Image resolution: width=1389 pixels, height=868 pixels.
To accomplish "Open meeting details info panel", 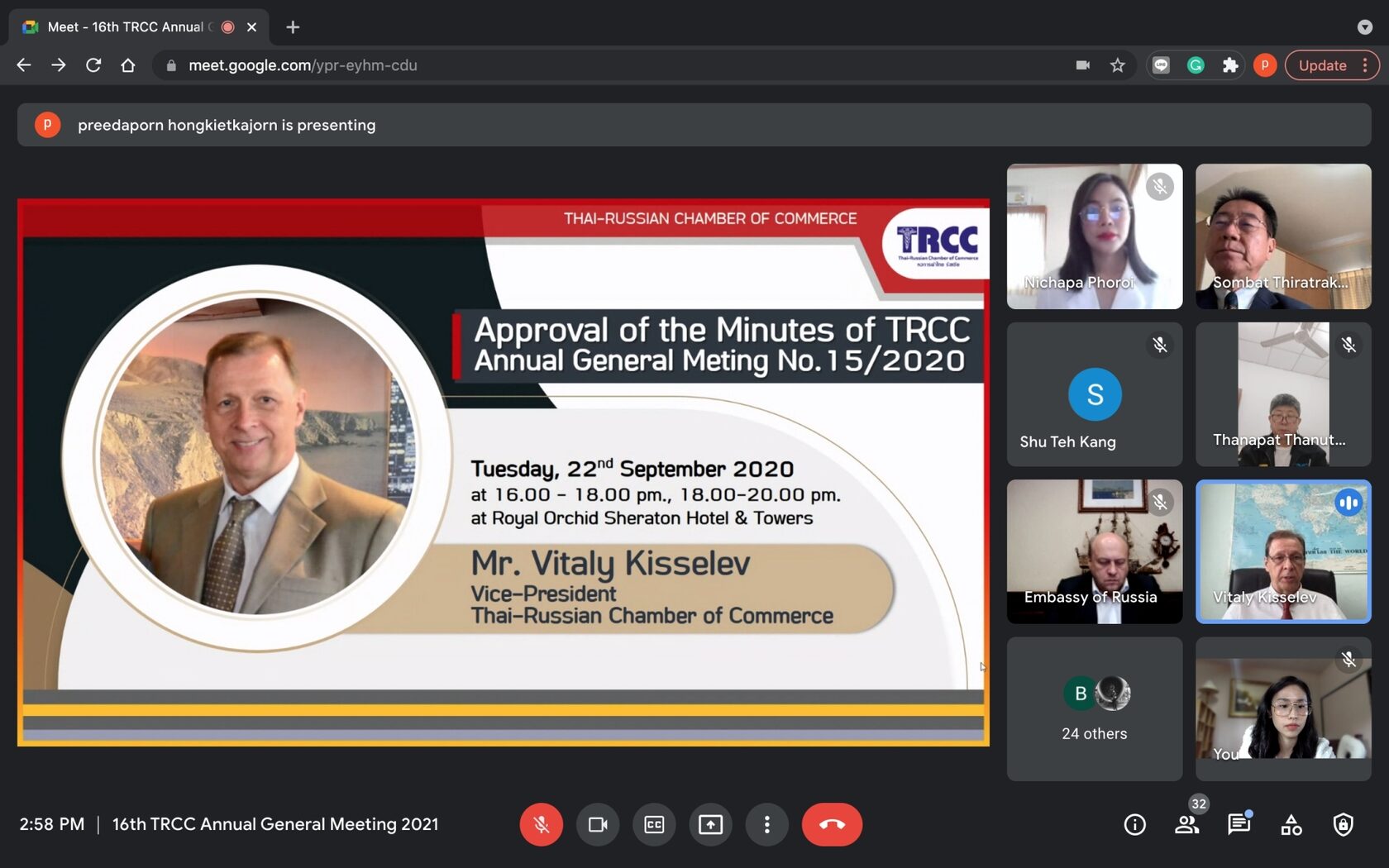I will (1135, 824).
